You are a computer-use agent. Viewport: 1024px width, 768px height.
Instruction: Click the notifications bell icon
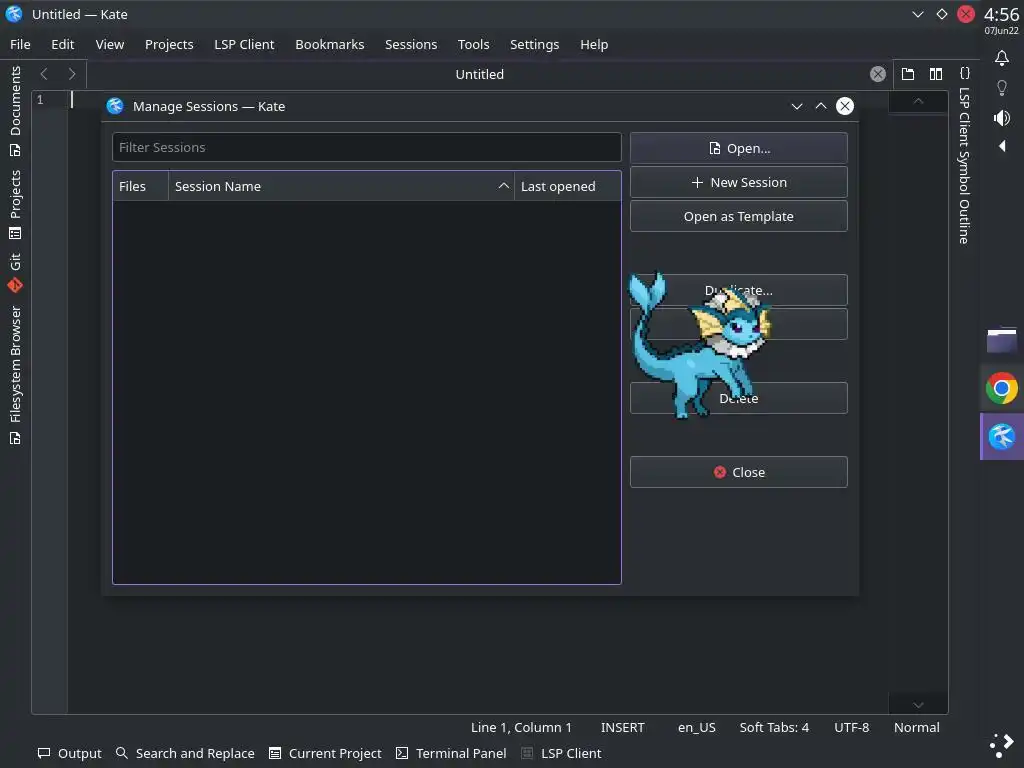[x=1002, y=58]
